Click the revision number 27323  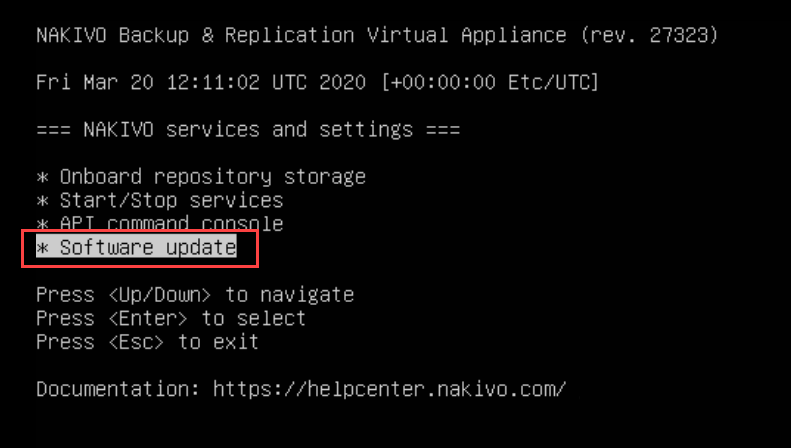678,35
